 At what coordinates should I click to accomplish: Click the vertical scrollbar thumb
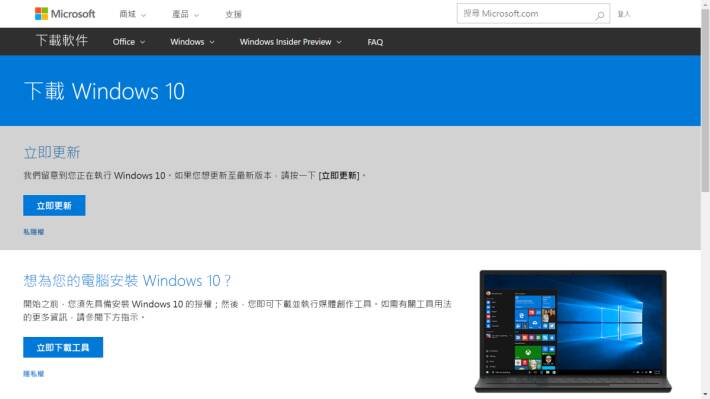[x=705, y=100]
